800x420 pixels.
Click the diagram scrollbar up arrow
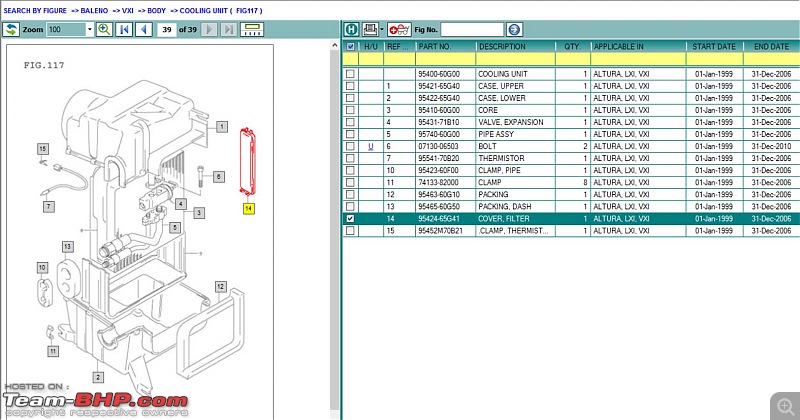tap(335, 45)
